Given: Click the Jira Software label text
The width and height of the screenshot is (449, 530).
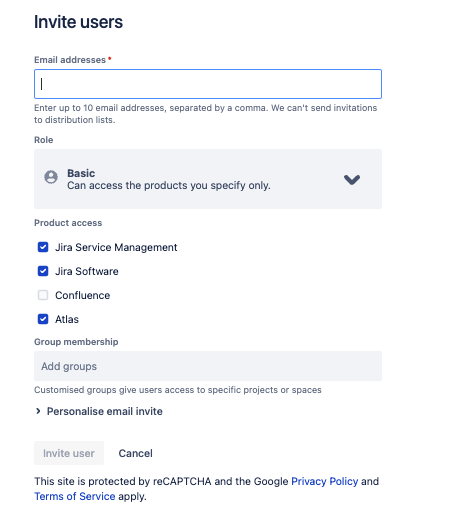Looking at the screenshot, I should [x=87, y=271].
